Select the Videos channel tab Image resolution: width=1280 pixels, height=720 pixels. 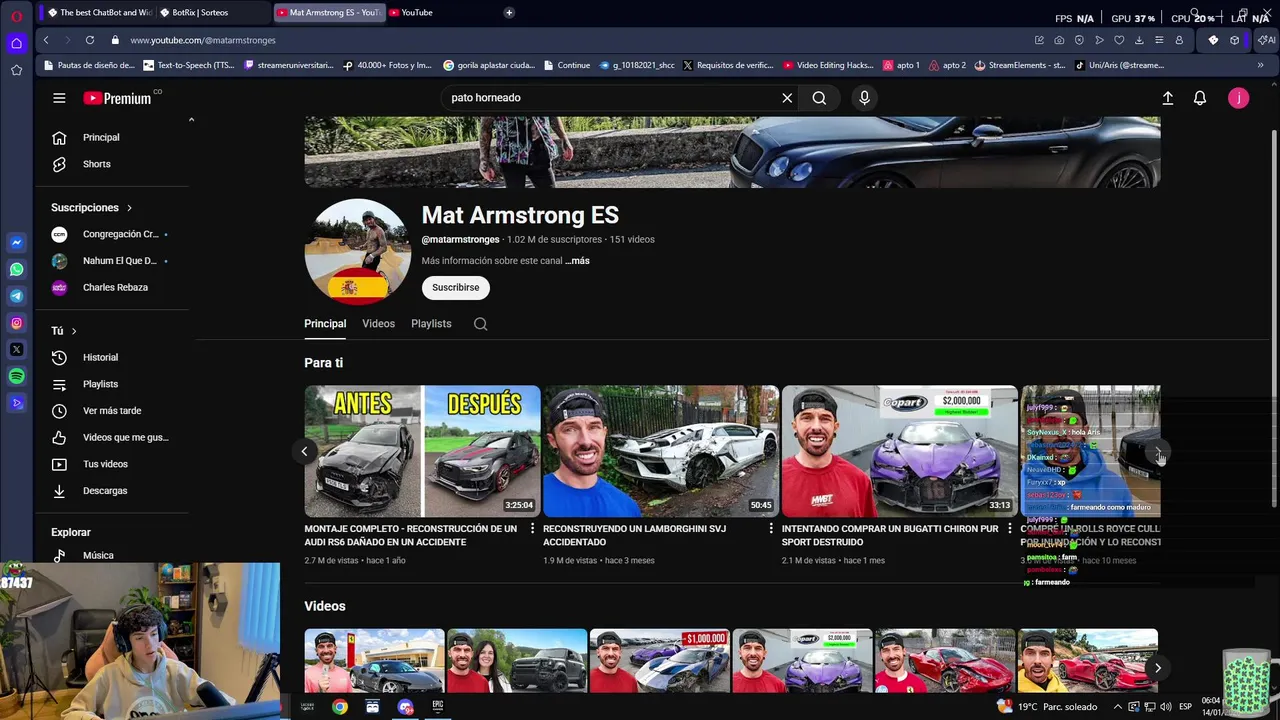[x=378, y=324]
